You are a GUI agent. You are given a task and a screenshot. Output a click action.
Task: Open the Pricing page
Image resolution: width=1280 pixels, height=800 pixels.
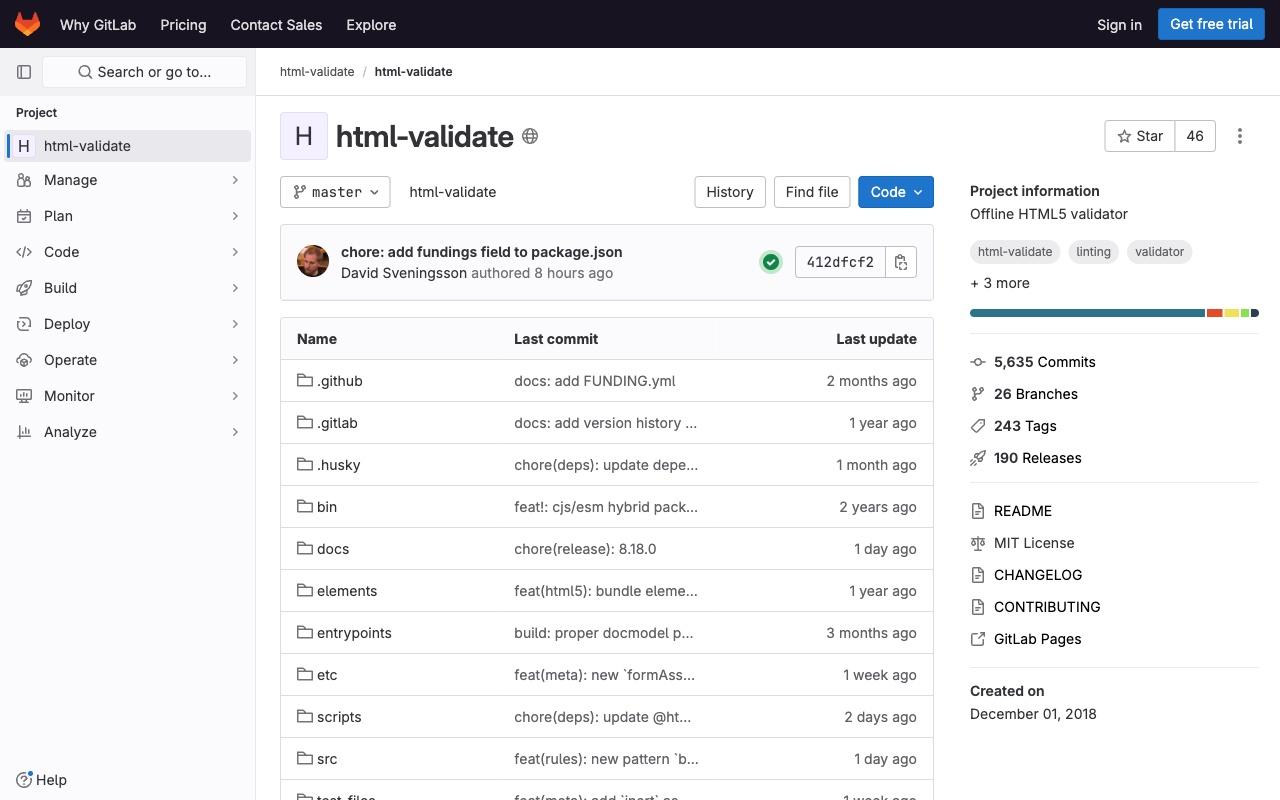[x=183, y=24]
